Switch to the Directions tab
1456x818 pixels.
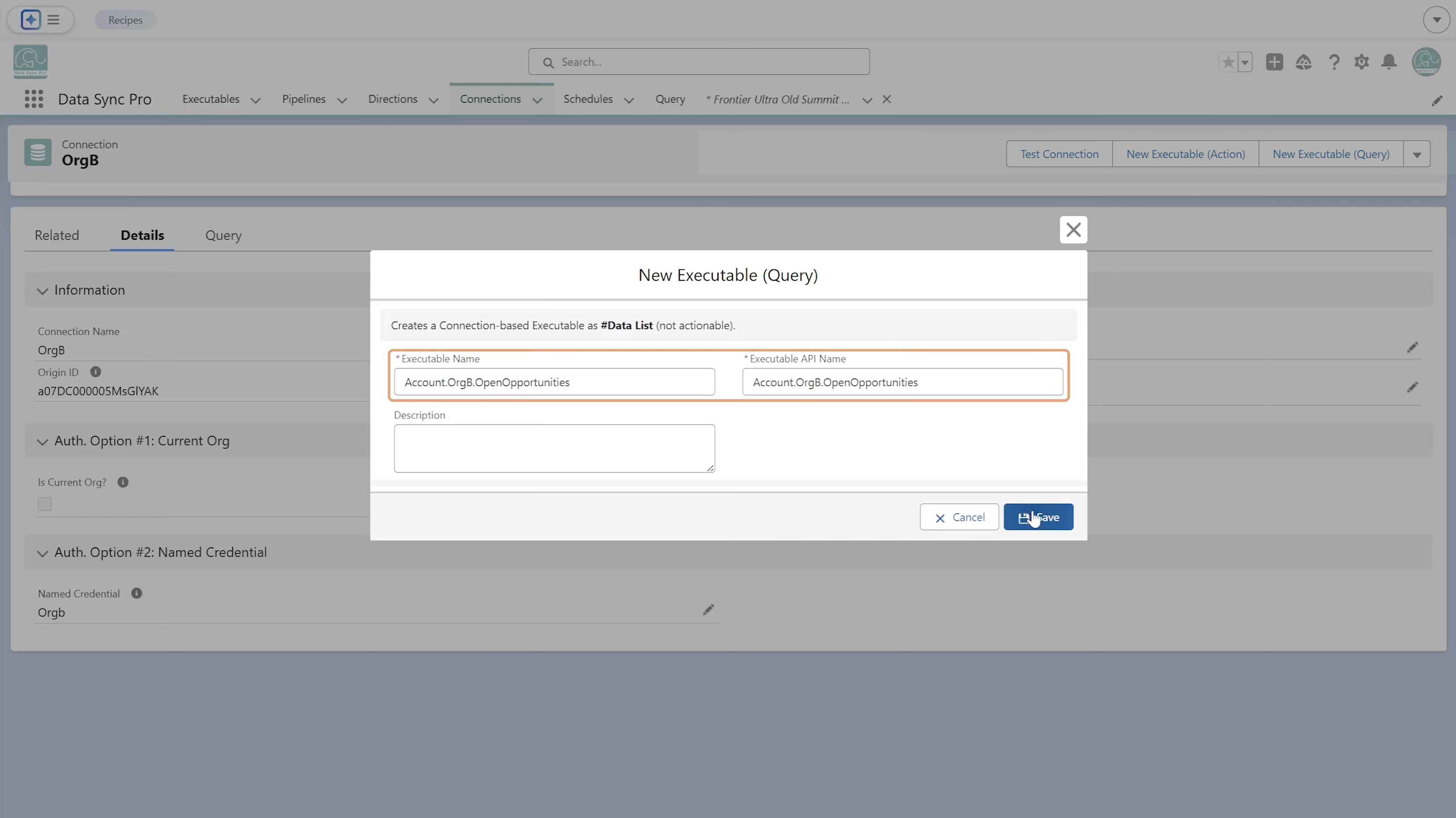coord(393,99)
